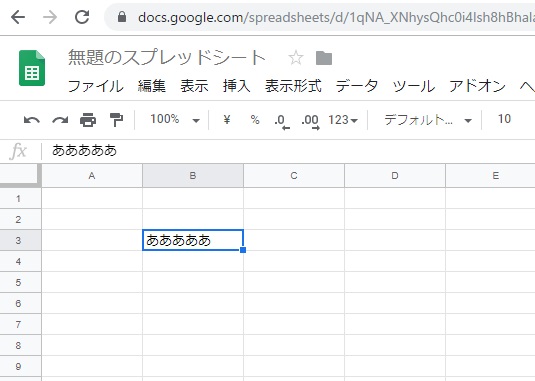The image size is (535, 381).
Task: Open the 表示形式 menu
Action: point(293,86)
